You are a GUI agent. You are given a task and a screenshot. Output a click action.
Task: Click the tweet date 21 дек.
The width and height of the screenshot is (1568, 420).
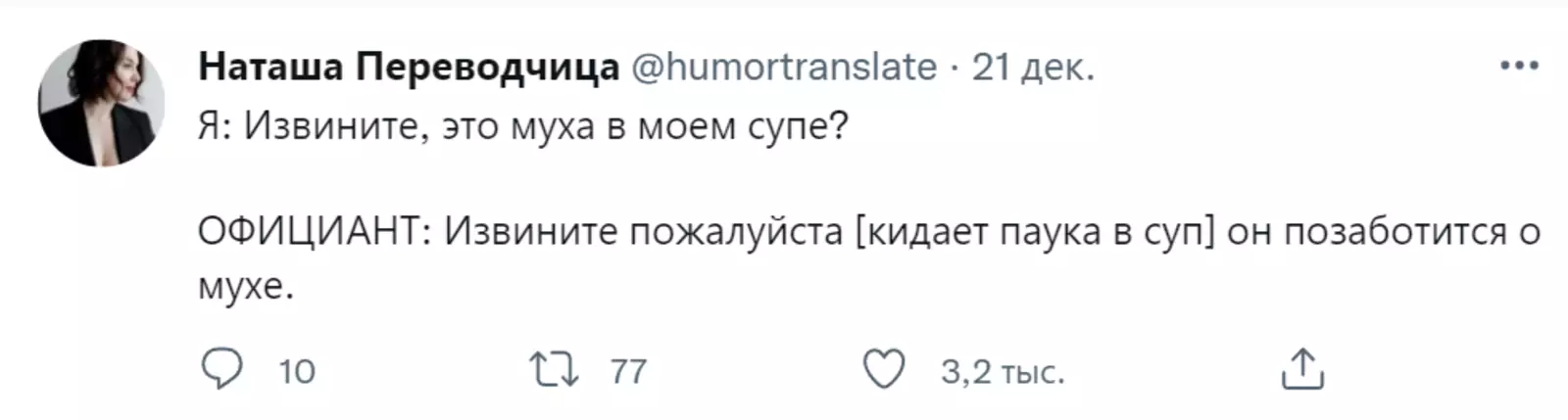1033,67
